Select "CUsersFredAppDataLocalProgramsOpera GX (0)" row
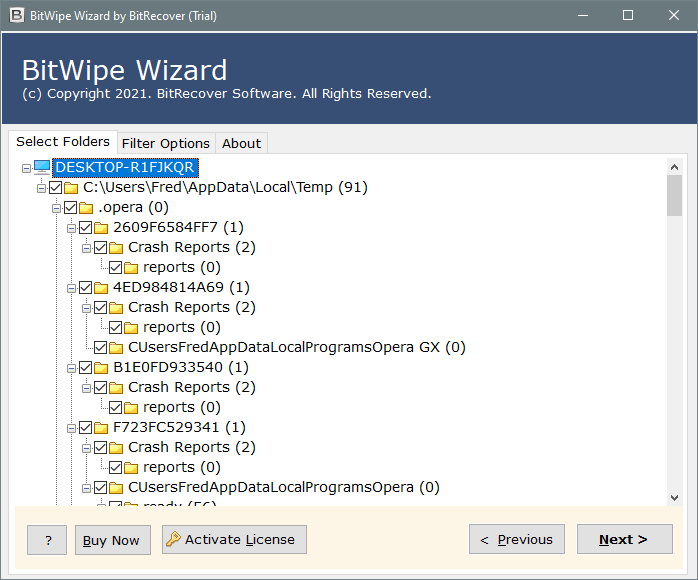This screenshot has height=580, width=698. [x=296, y=347]
